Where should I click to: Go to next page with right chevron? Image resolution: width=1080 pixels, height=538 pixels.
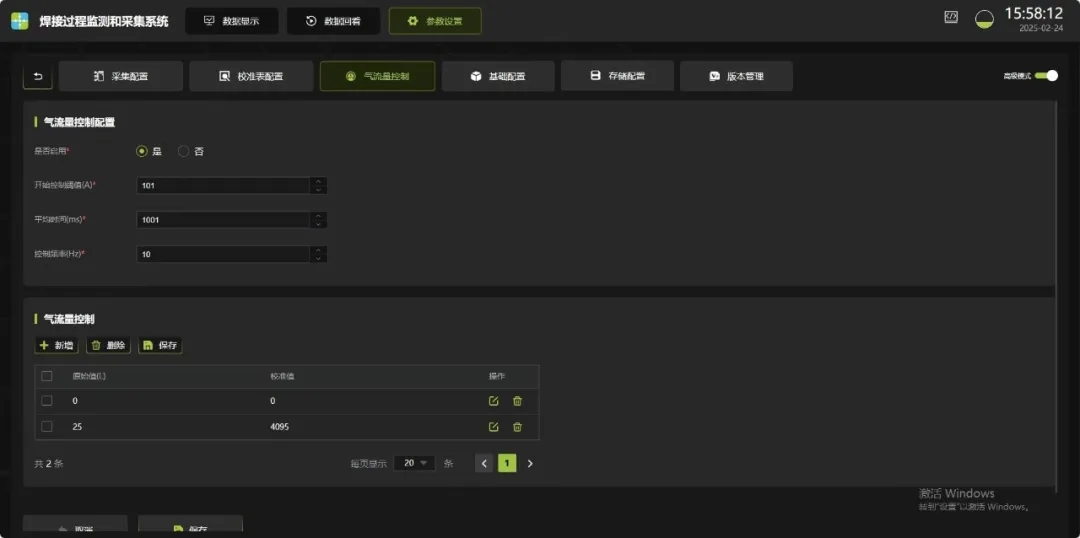[x=530, y=463]
